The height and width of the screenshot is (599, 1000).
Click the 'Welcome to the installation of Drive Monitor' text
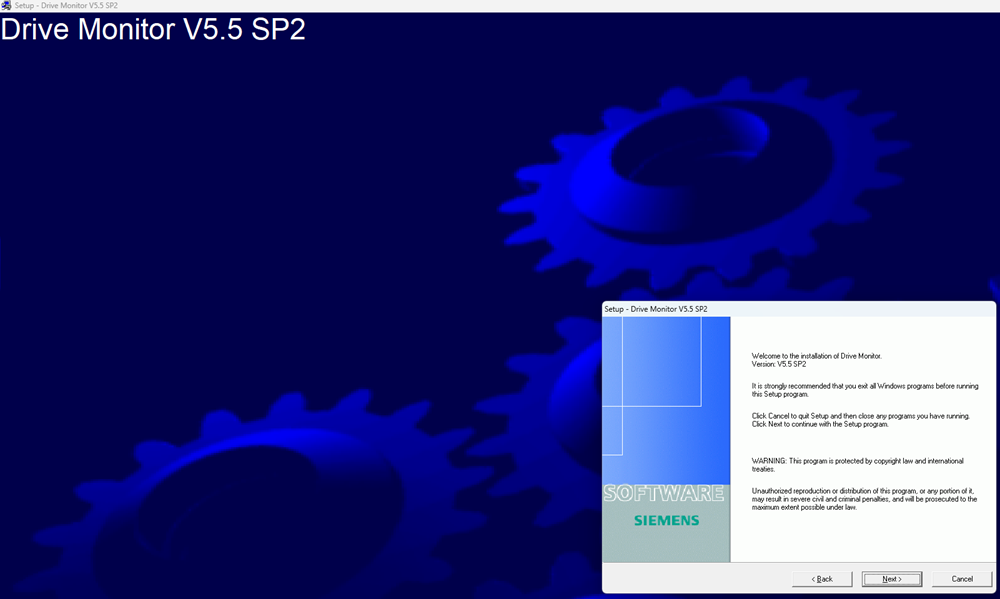(x=816, y=356)
